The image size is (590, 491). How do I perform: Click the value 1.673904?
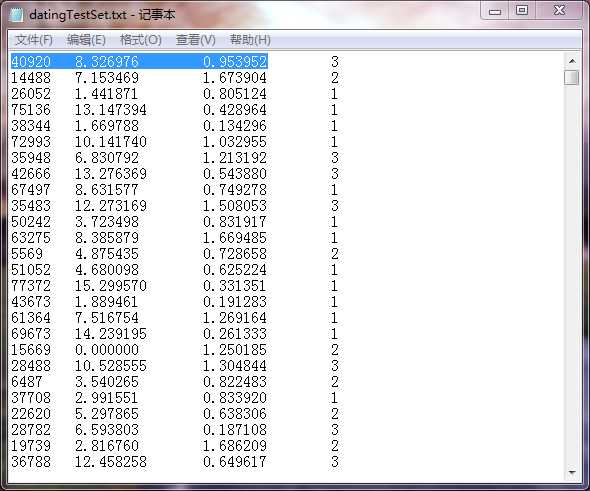point(235,78)
